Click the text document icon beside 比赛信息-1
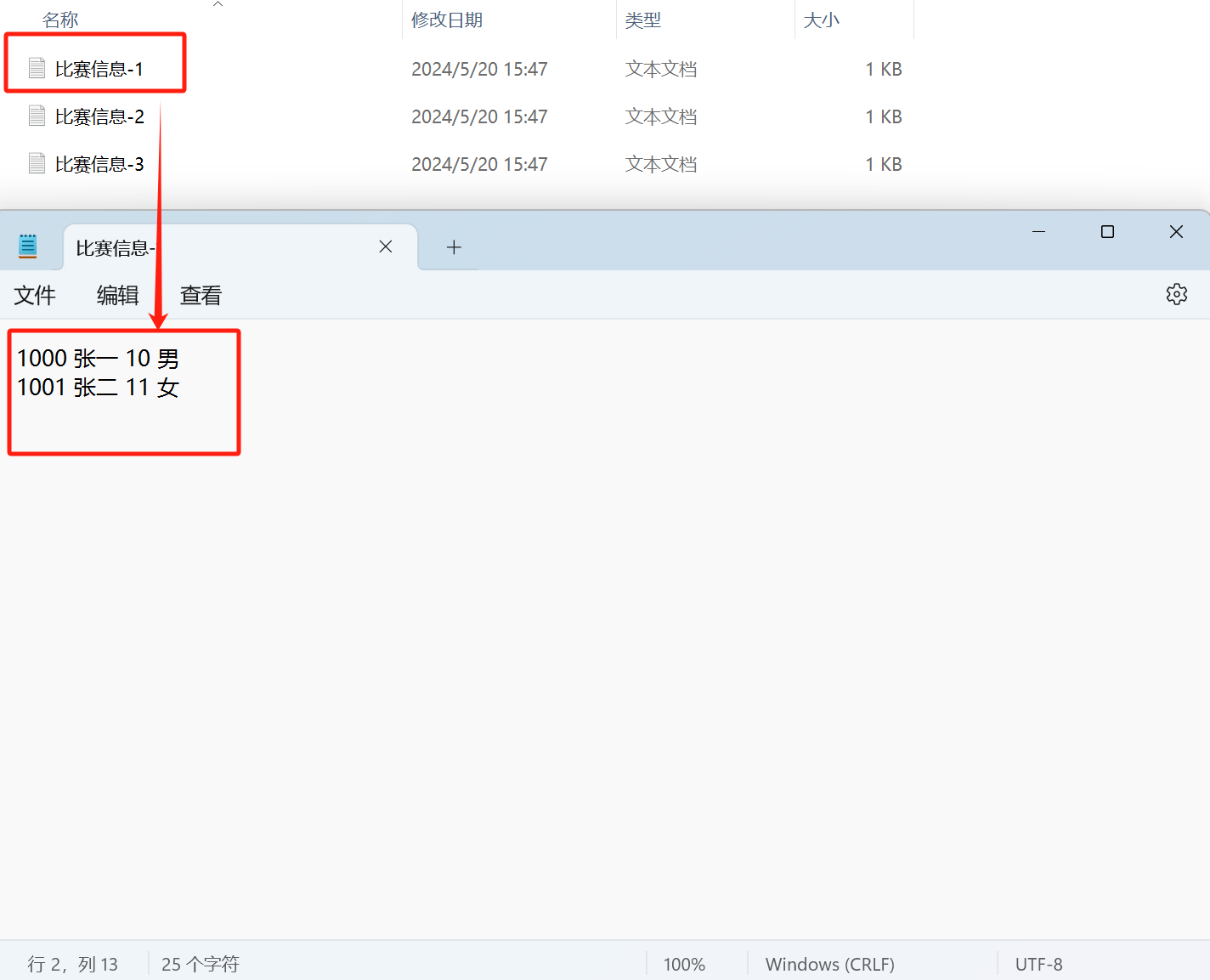Image resolution: width=1210 pixels, height=980 pixels. (37, 67)
